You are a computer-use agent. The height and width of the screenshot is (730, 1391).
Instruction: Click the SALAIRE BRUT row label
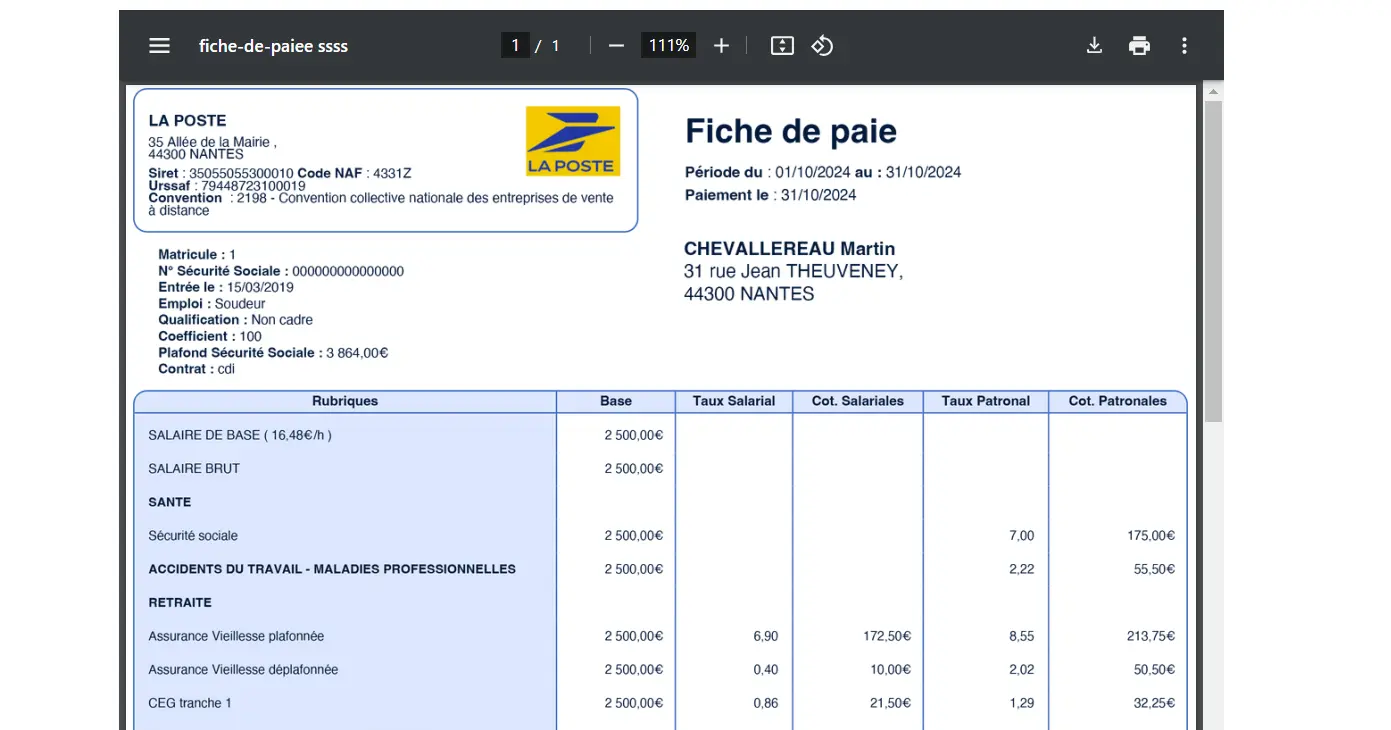click(x=194, y=469)
